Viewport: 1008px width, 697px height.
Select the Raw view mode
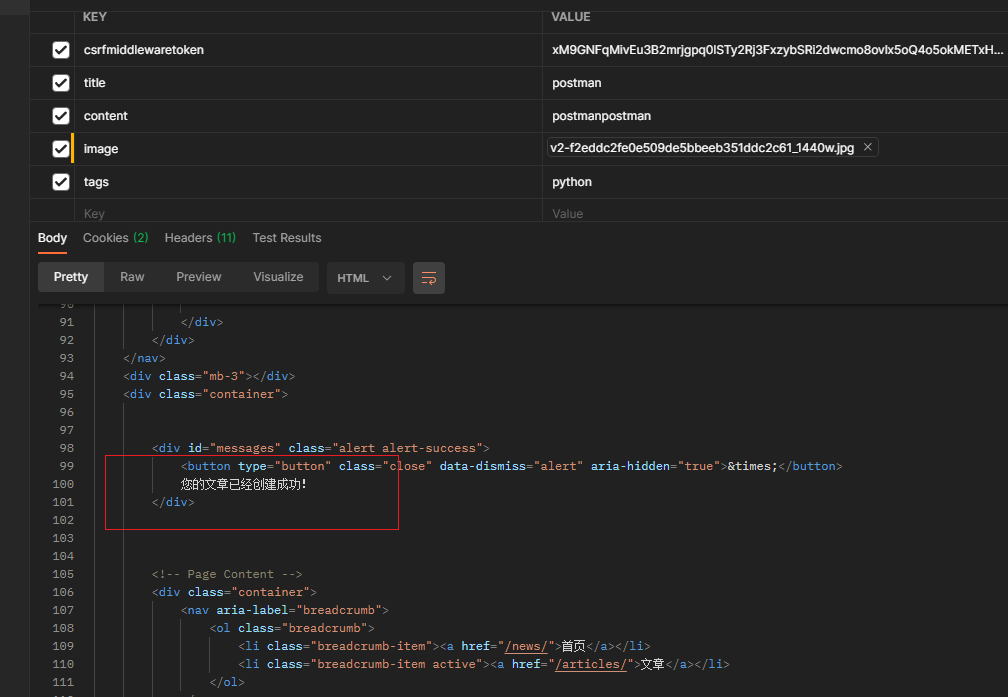[x=132, y=276]
